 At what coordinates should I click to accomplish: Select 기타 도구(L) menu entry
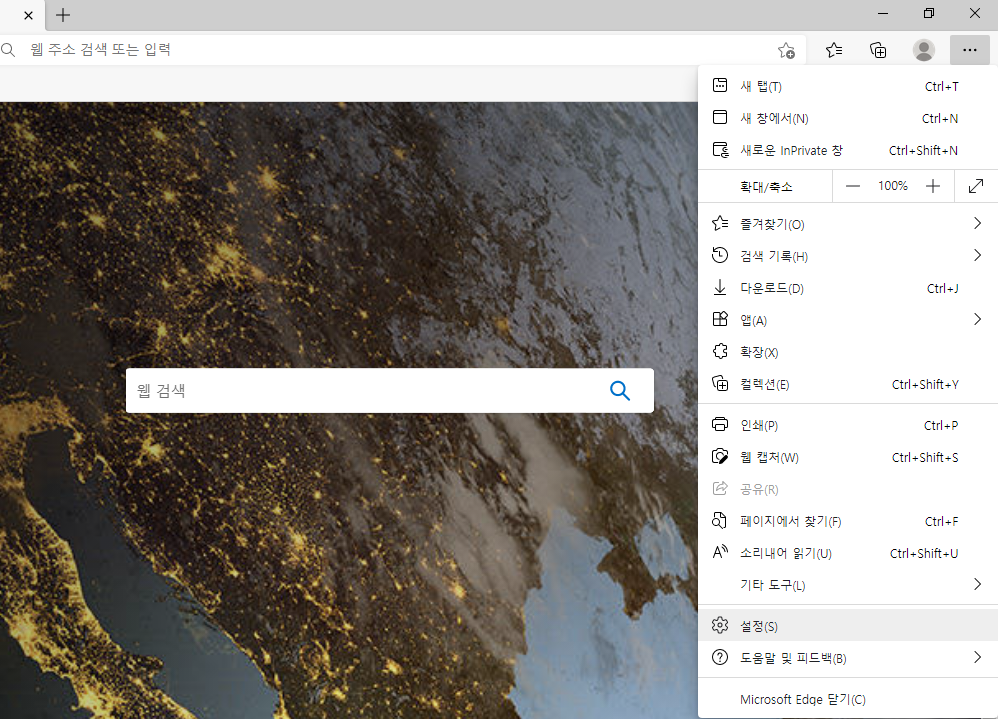tap(848, 585)
